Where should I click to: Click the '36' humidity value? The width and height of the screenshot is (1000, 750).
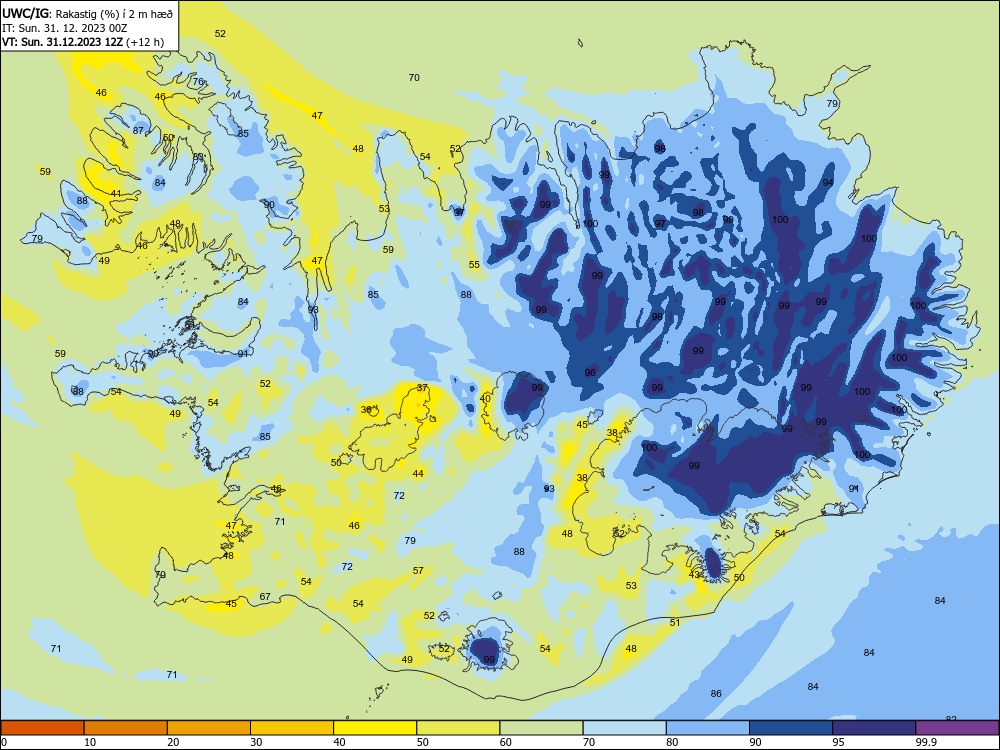(366, 409)
